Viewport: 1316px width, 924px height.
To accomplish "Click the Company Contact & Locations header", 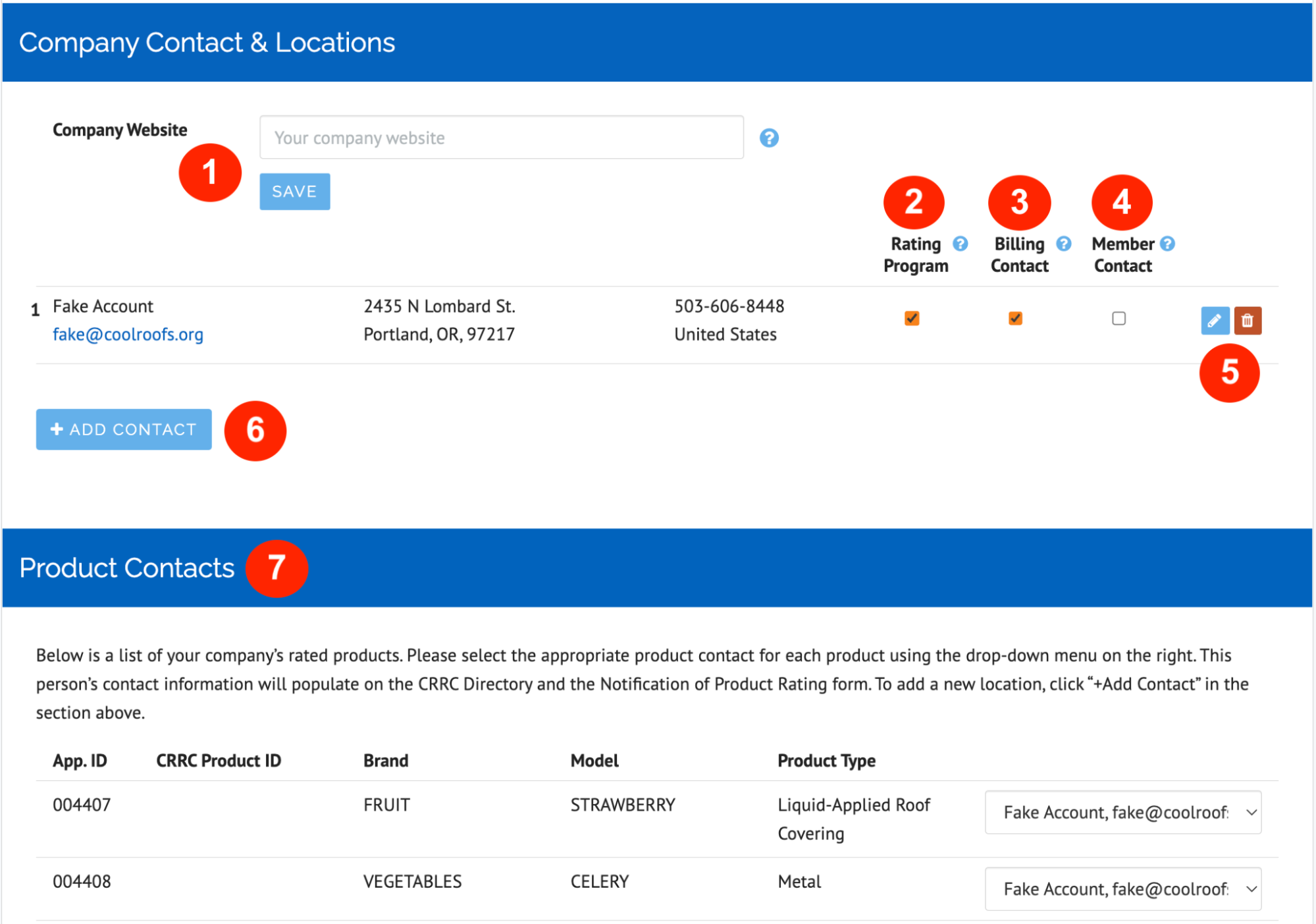I will click(x=207, y=41).
